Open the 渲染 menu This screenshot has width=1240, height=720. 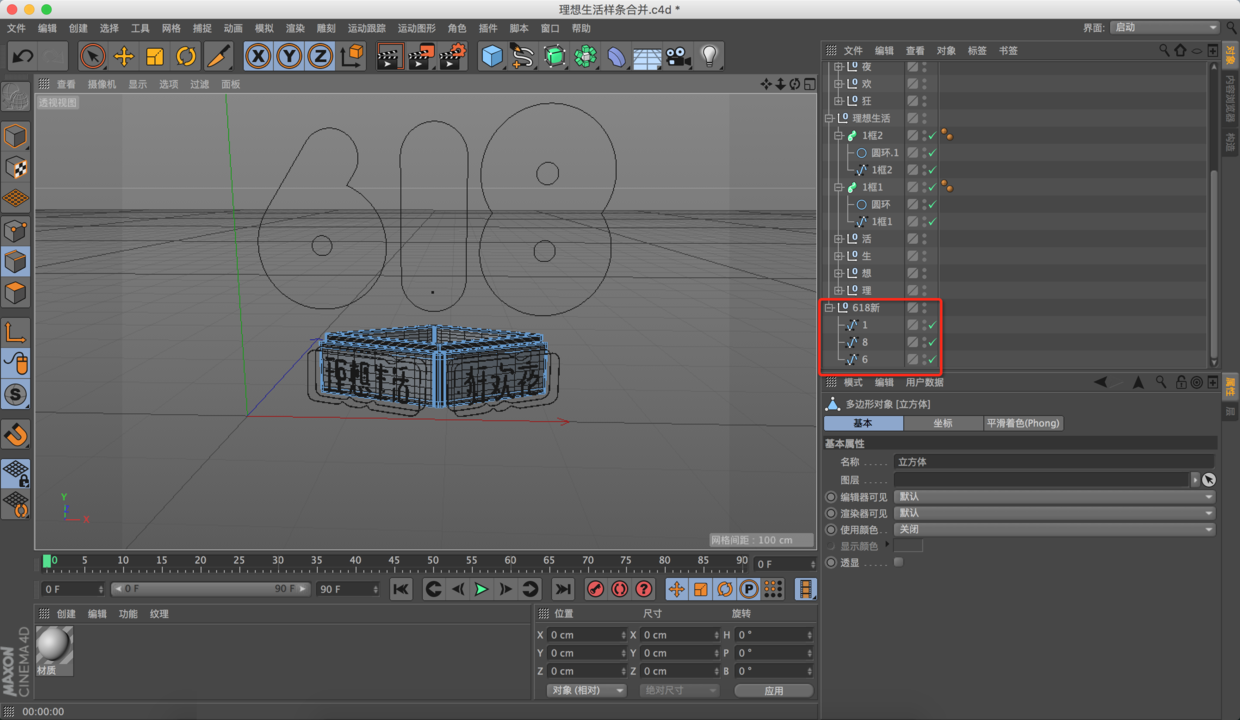click(x=295, y=28)
